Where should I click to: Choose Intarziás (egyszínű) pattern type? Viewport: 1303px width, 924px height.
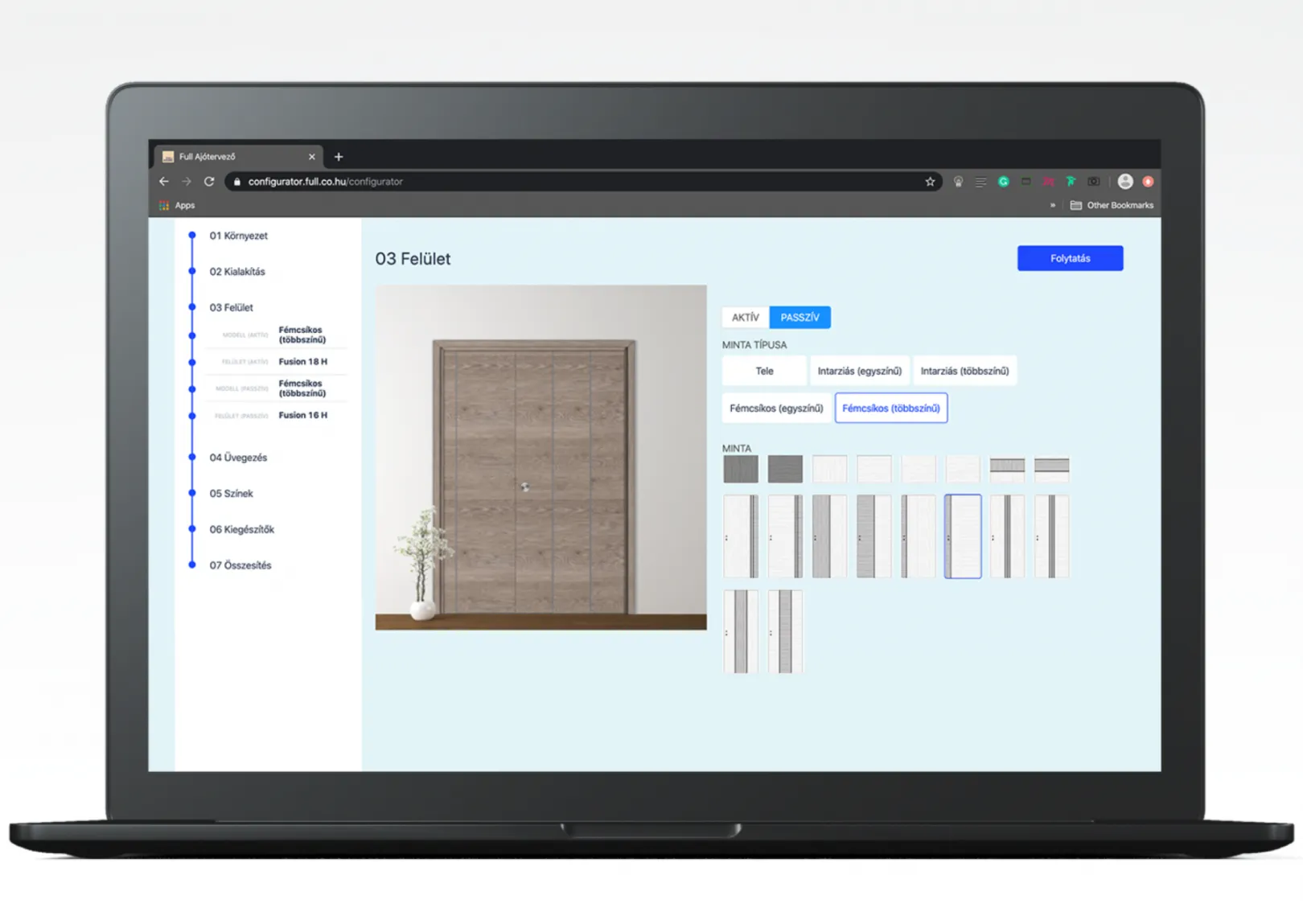point(860,371)
